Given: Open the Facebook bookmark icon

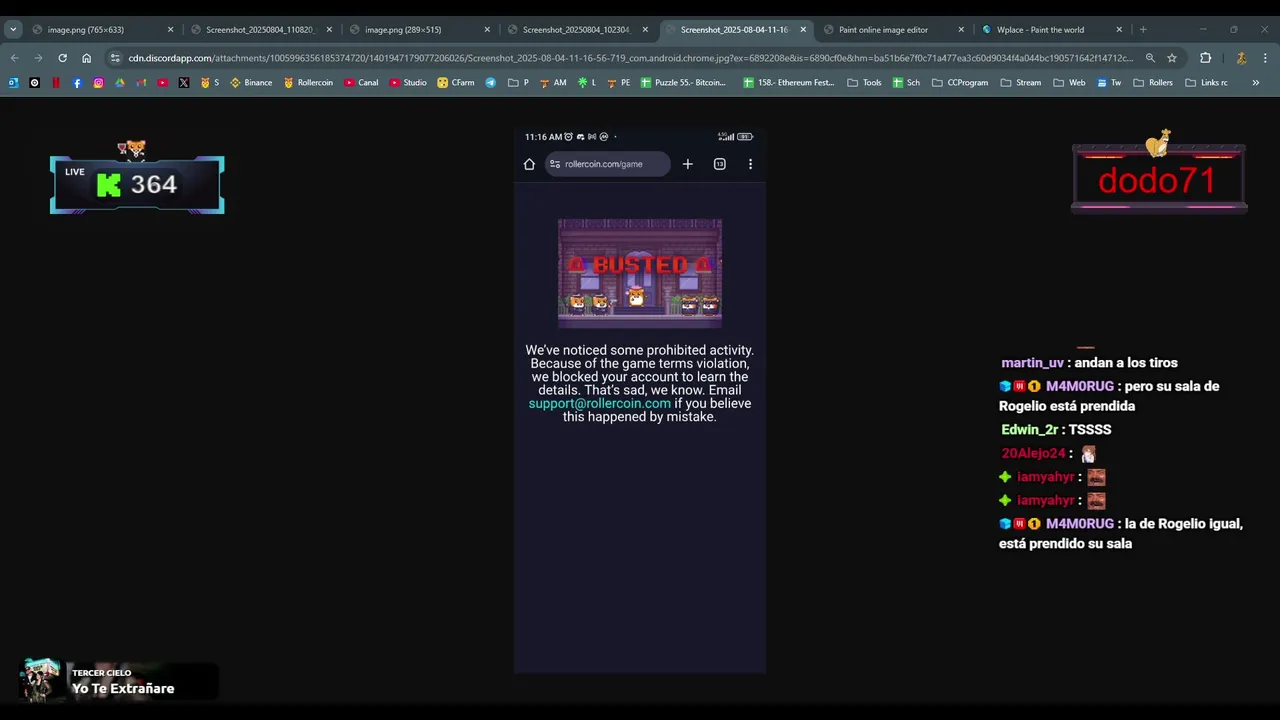Looking at the screenshot, I should (x=77, y=83).
